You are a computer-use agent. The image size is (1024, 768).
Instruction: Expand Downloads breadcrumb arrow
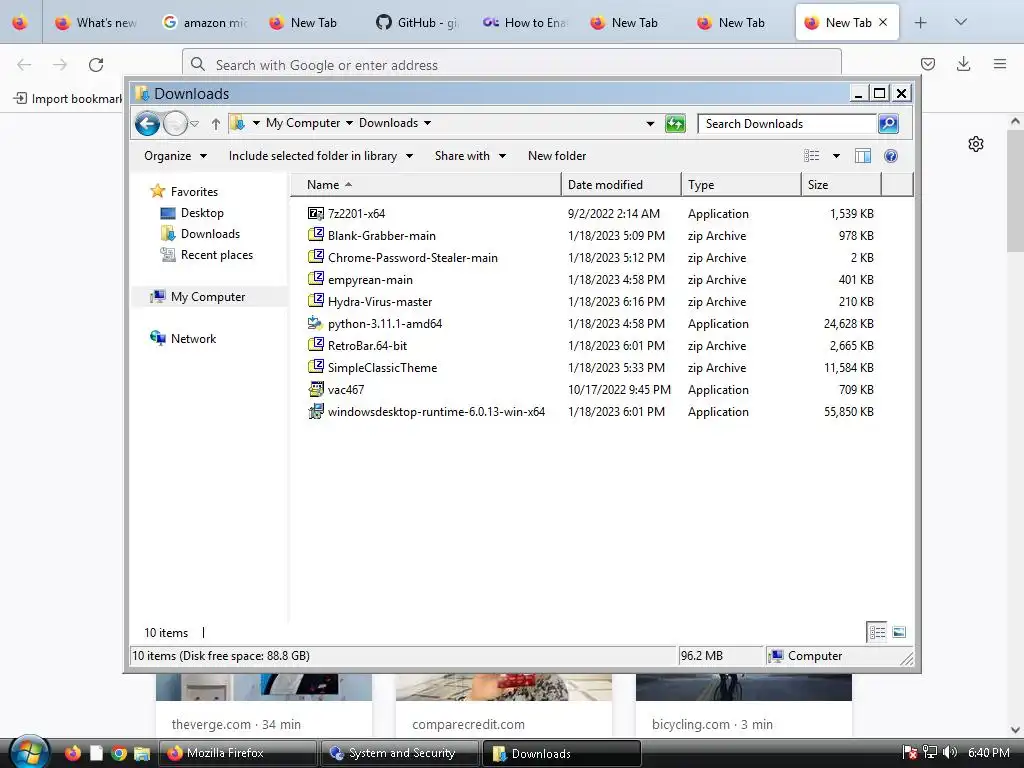click(x=427, y=123)
